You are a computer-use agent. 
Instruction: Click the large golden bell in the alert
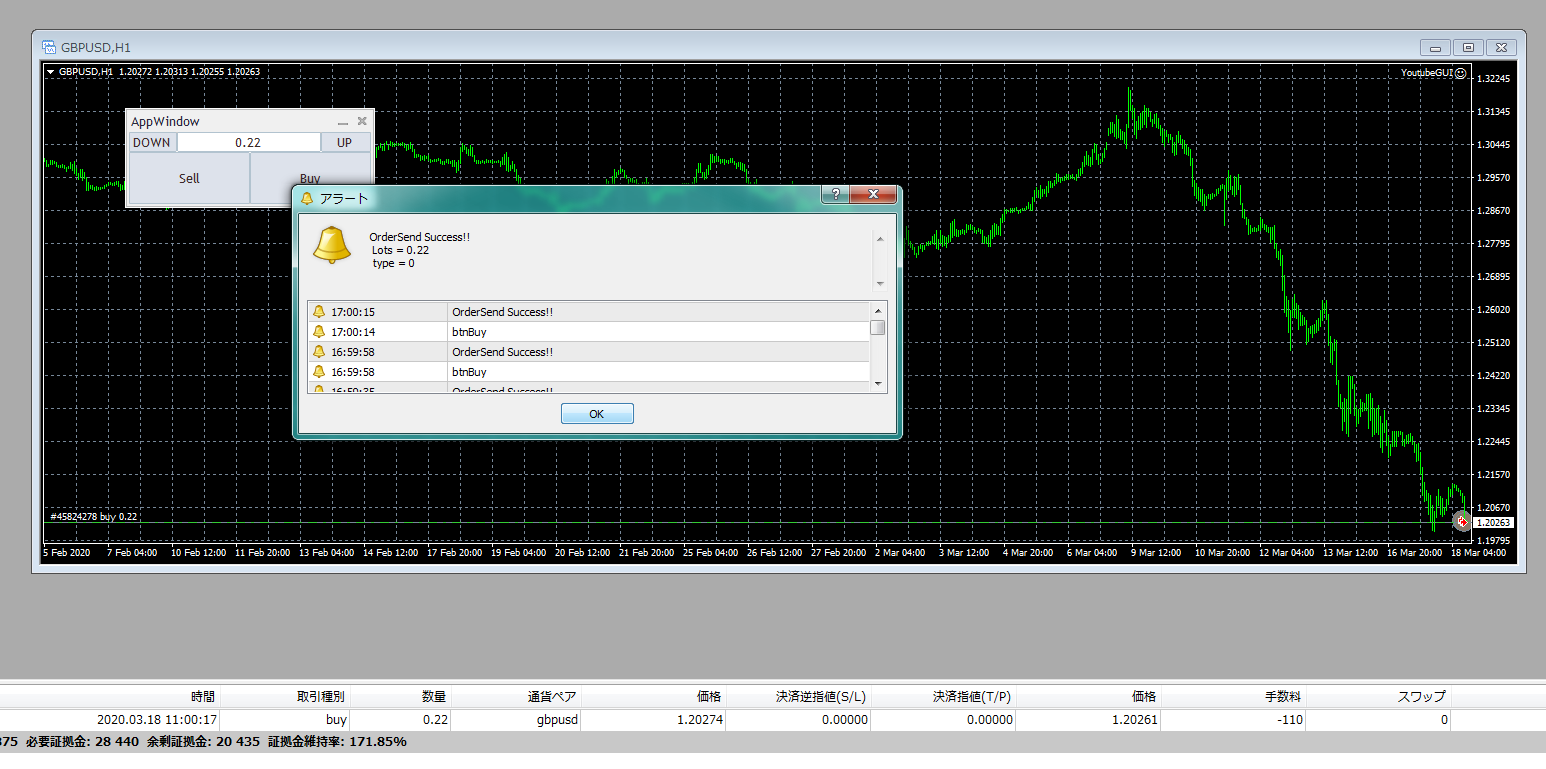click(331, 245)
